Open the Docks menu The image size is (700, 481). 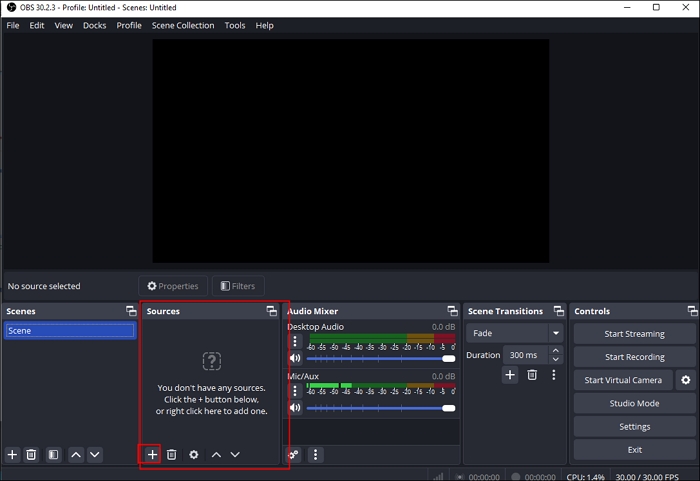tap(94, 25)
